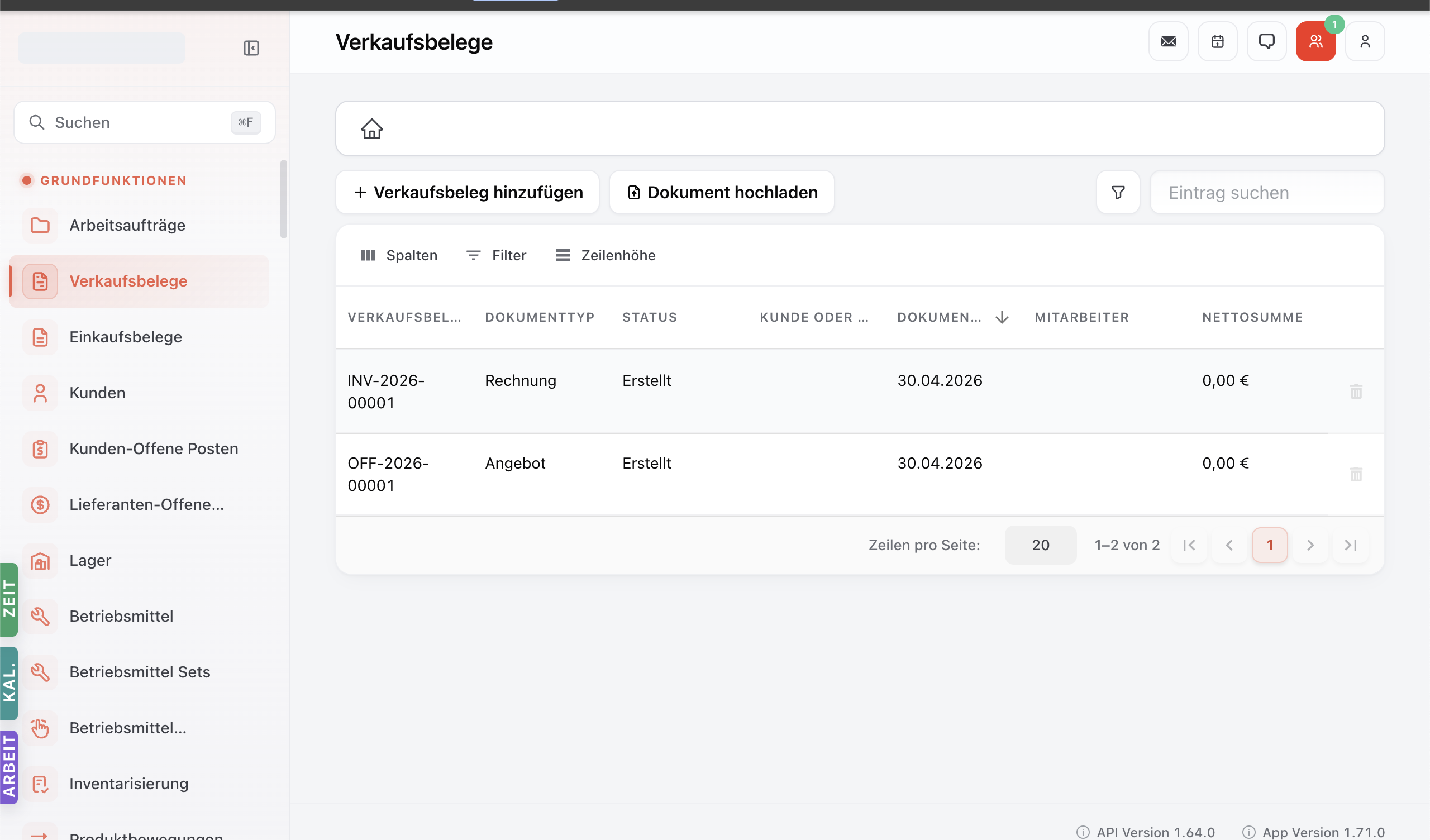The height and width of the screenshot is (840, 1430).
Task: Focus the Eintrag suchen field
Action: pyautogui.click(x=1266, y=192)
